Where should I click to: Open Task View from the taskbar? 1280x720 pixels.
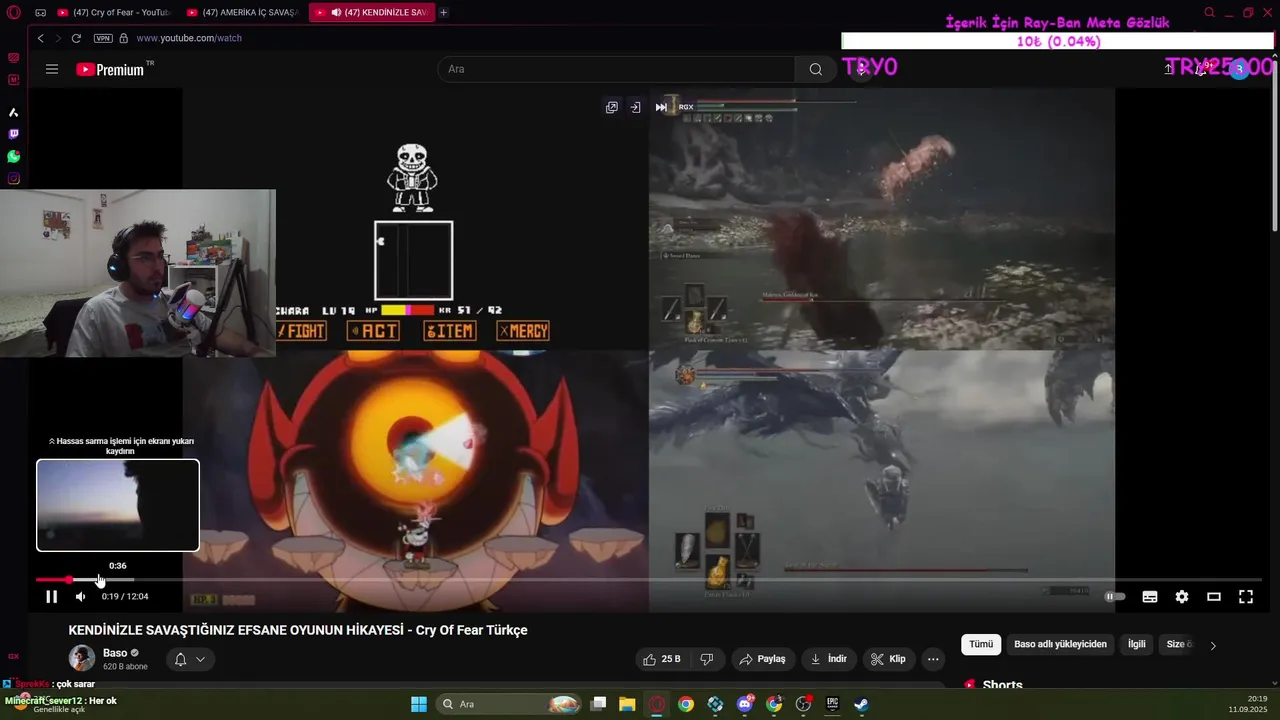pyautogui.click(x=598, y=704)
